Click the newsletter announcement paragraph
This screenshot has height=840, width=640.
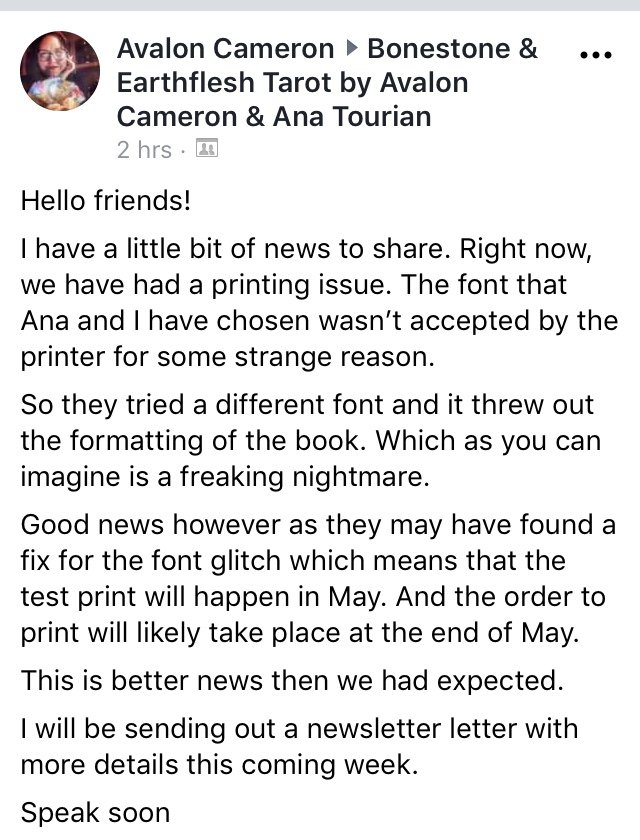(299, 744)
